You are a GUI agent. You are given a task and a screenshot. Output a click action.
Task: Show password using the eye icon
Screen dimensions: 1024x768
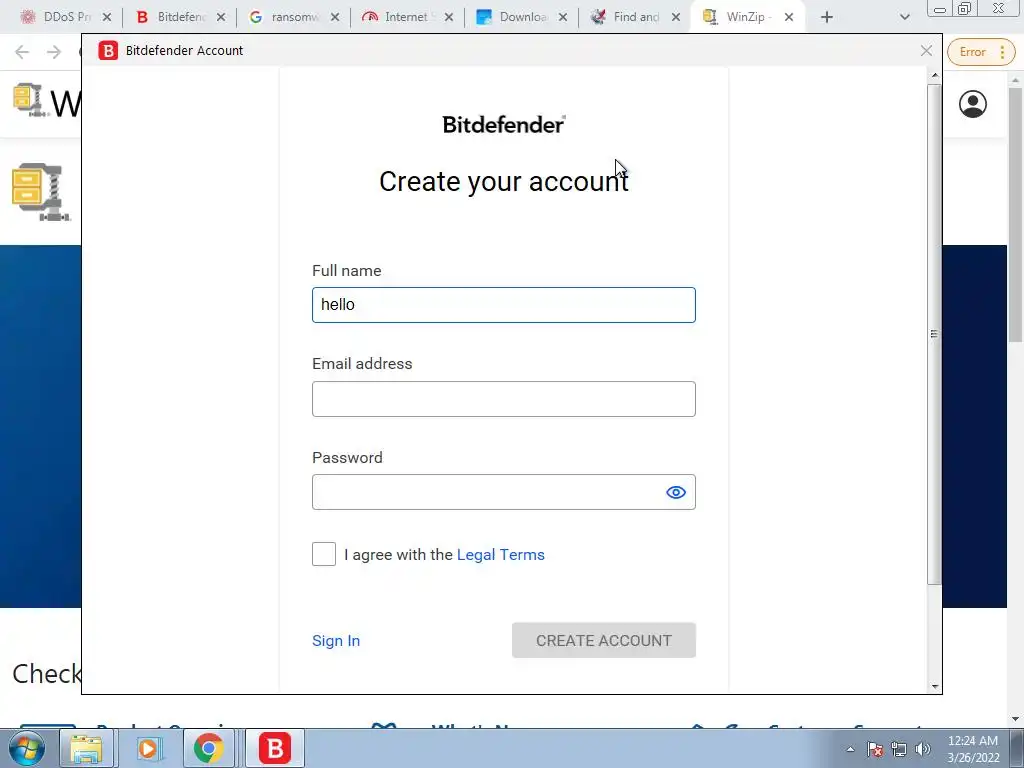pos(675,492)
